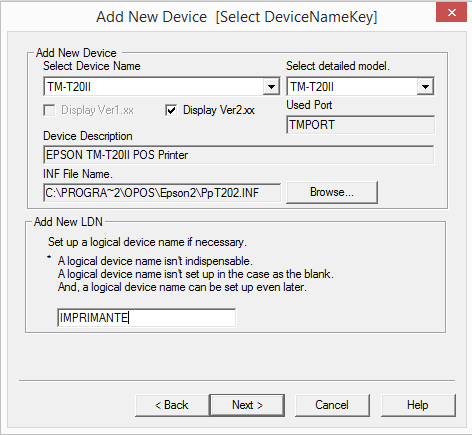
Task: Click the Add New LDN group heading
Action: 68,222
